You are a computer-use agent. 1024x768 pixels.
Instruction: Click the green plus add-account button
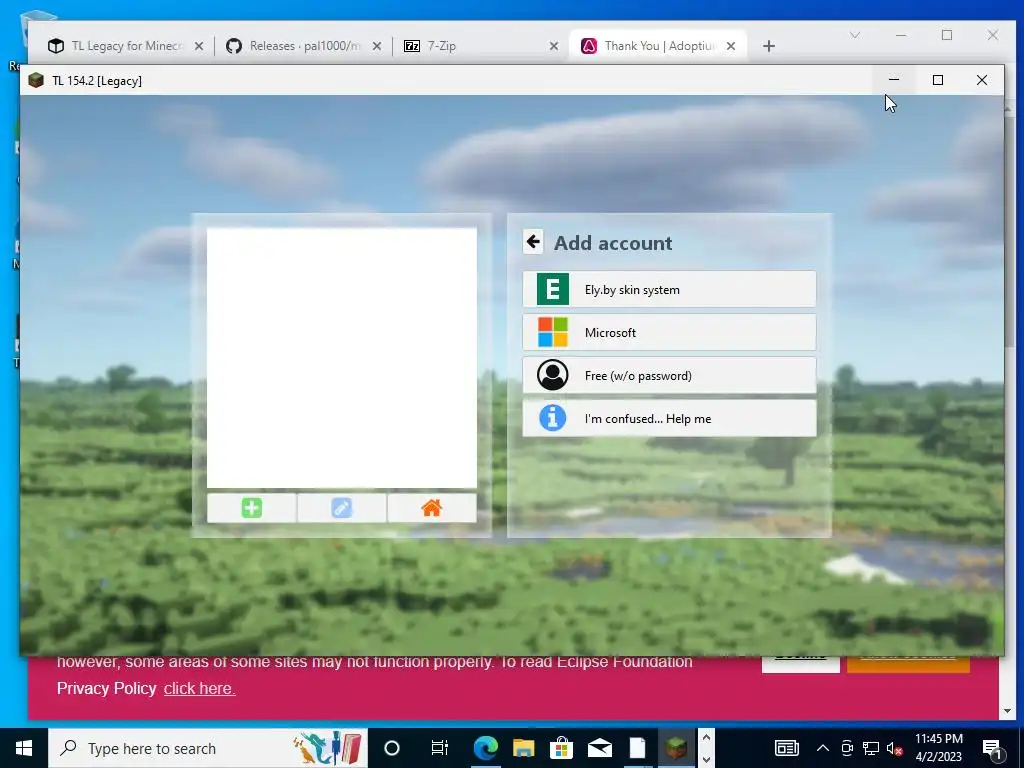click(x=251, y=508)
